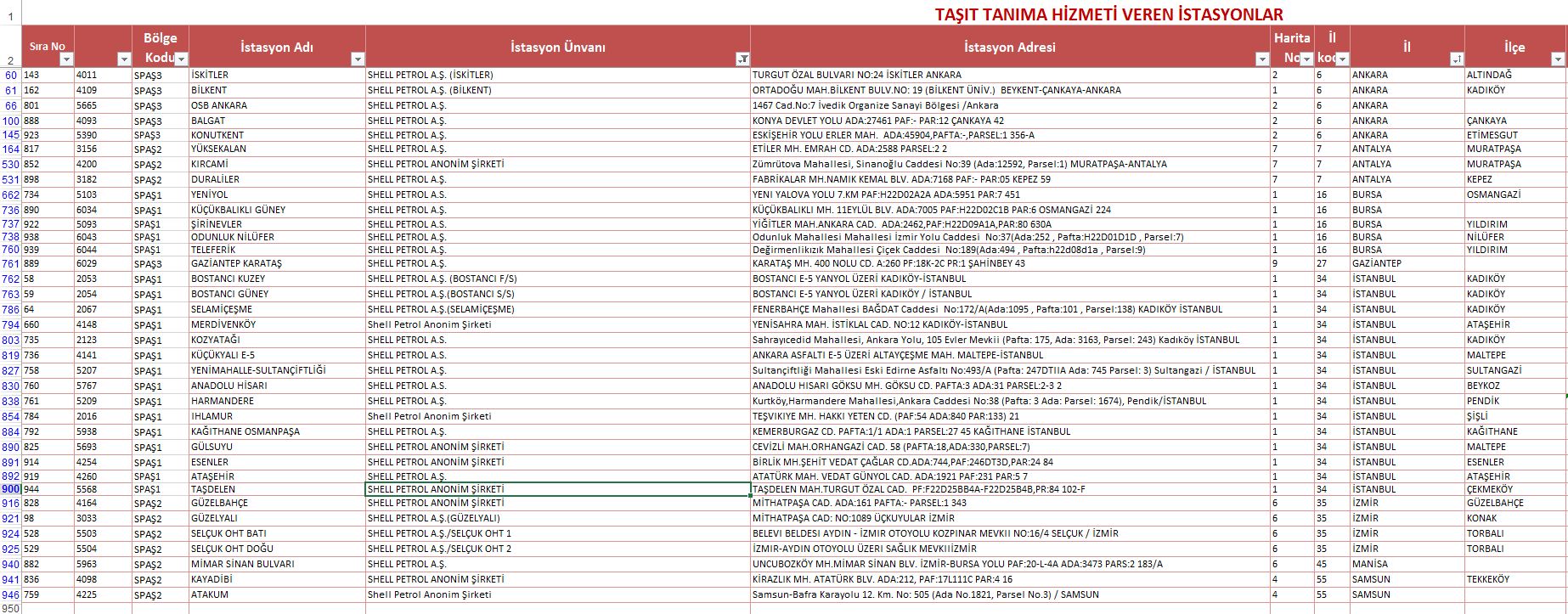The height and width of the screenshot is (614, 1568).
Task: Select the MANİSA province cell
Action: click(x=1407, y=564)
